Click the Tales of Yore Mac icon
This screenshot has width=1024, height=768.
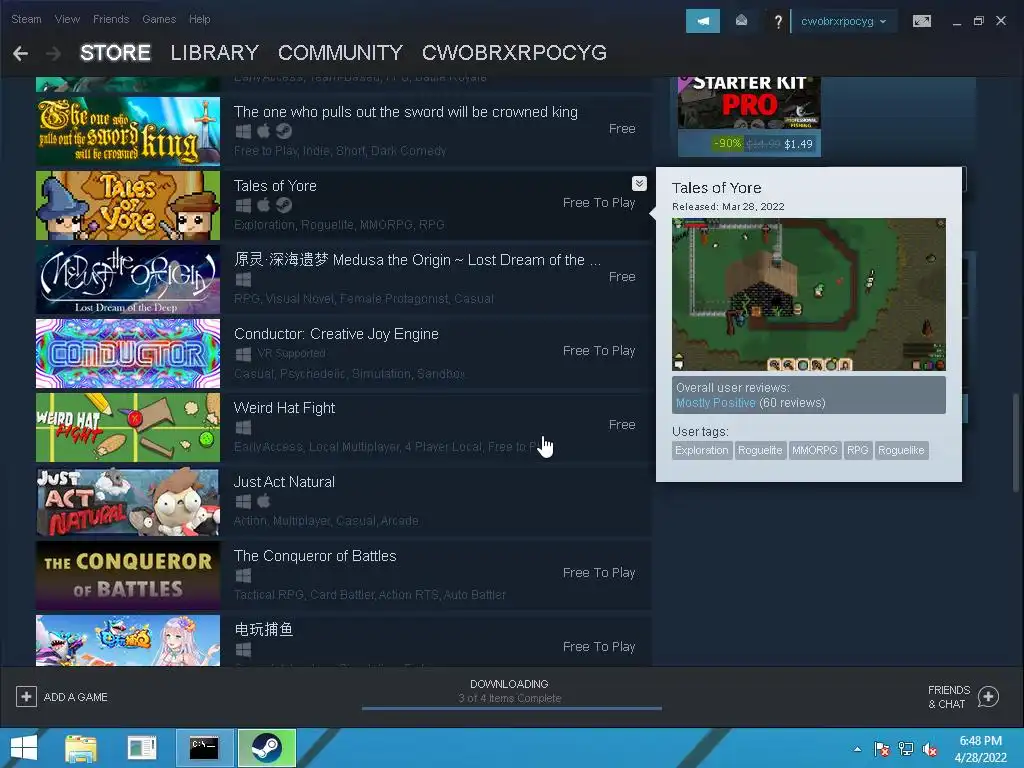263,205
